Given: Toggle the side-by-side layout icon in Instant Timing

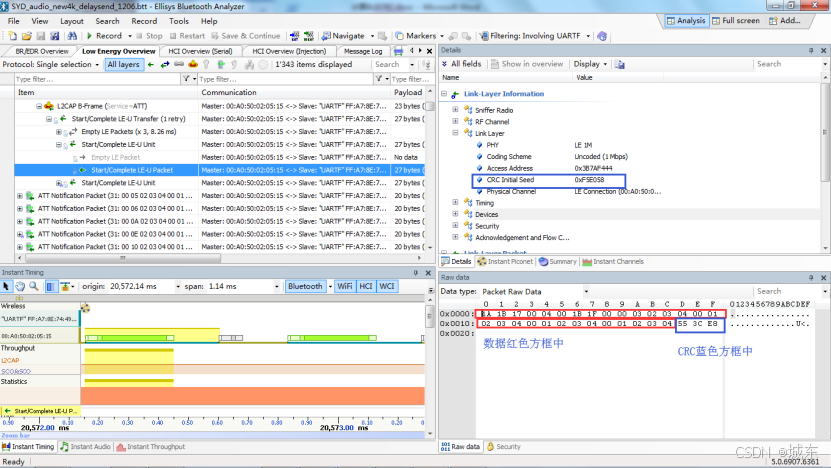Looking at the screenshot, I should (x=51, y=286).
